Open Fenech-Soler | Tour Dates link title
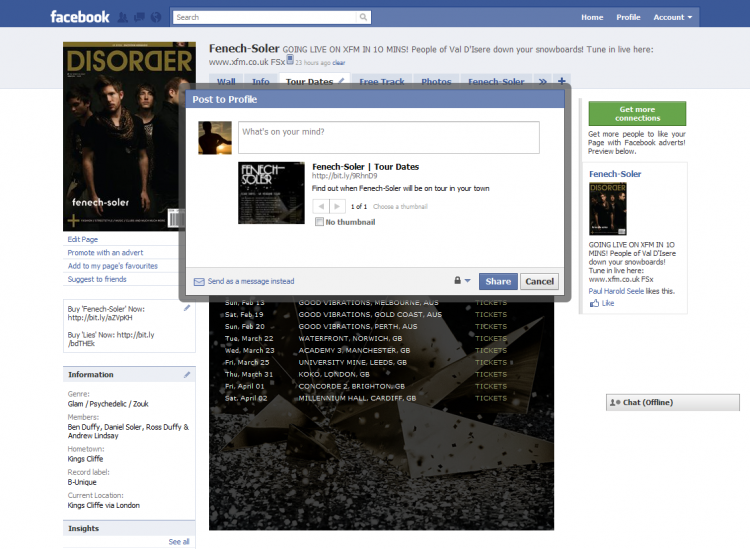The width and height of the screenshot is (750, 549). pos(365,166)
